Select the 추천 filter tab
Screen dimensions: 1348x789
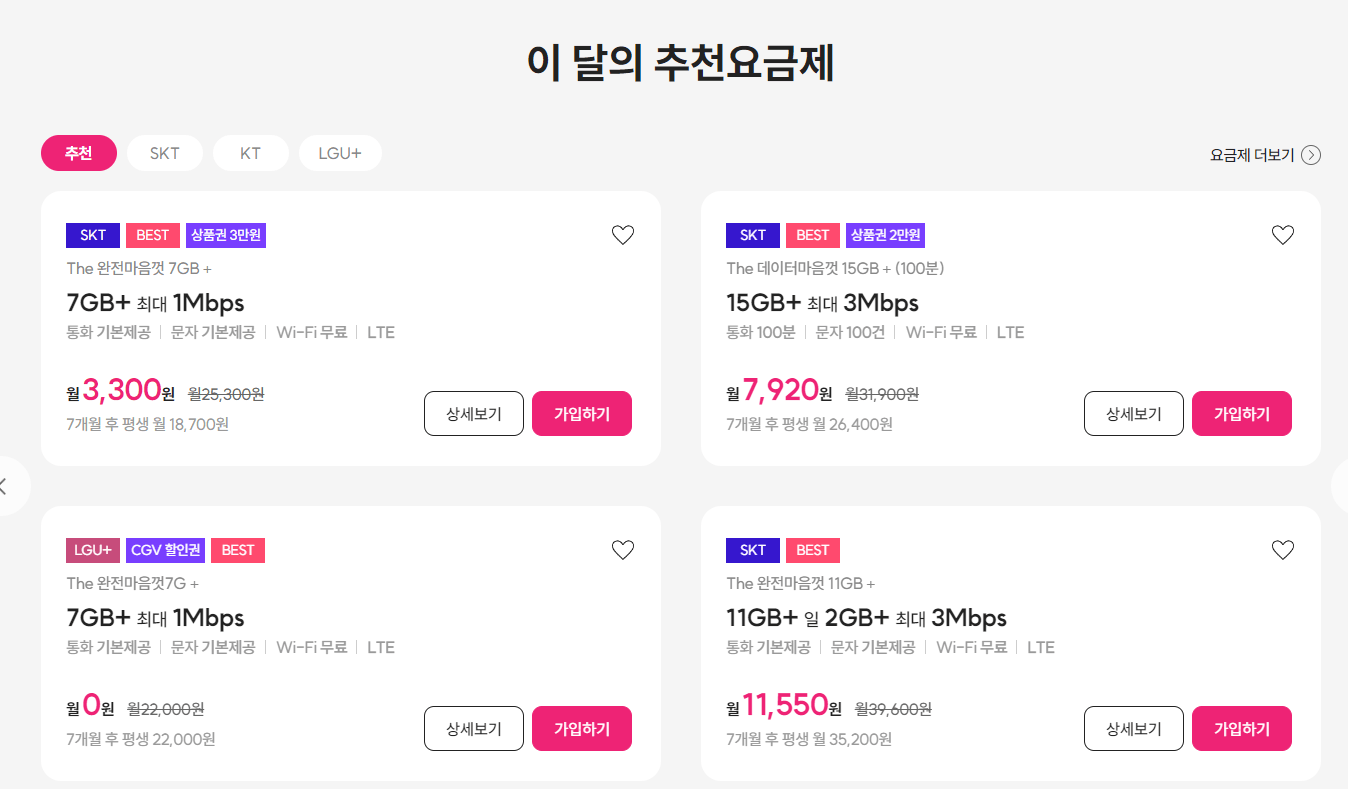[x=78, y=153]
